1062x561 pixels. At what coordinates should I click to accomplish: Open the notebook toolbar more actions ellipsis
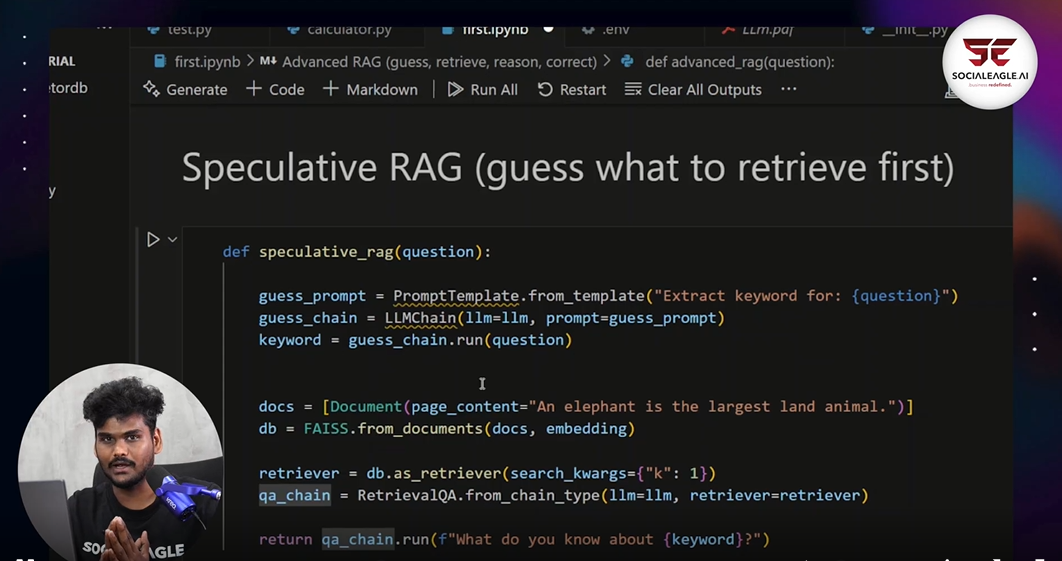click(x=789, y=89)
